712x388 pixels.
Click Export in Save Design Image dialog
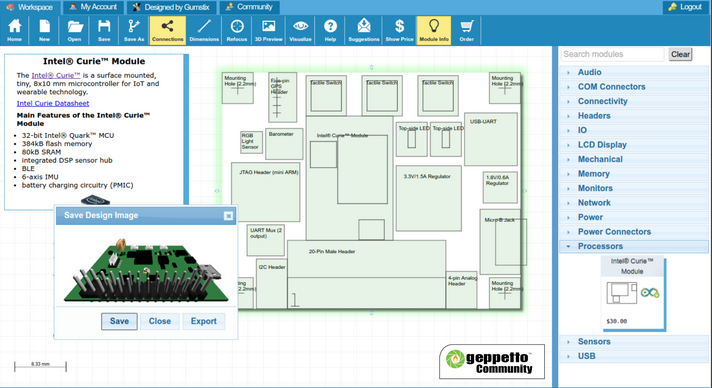(x=203, y=321)
